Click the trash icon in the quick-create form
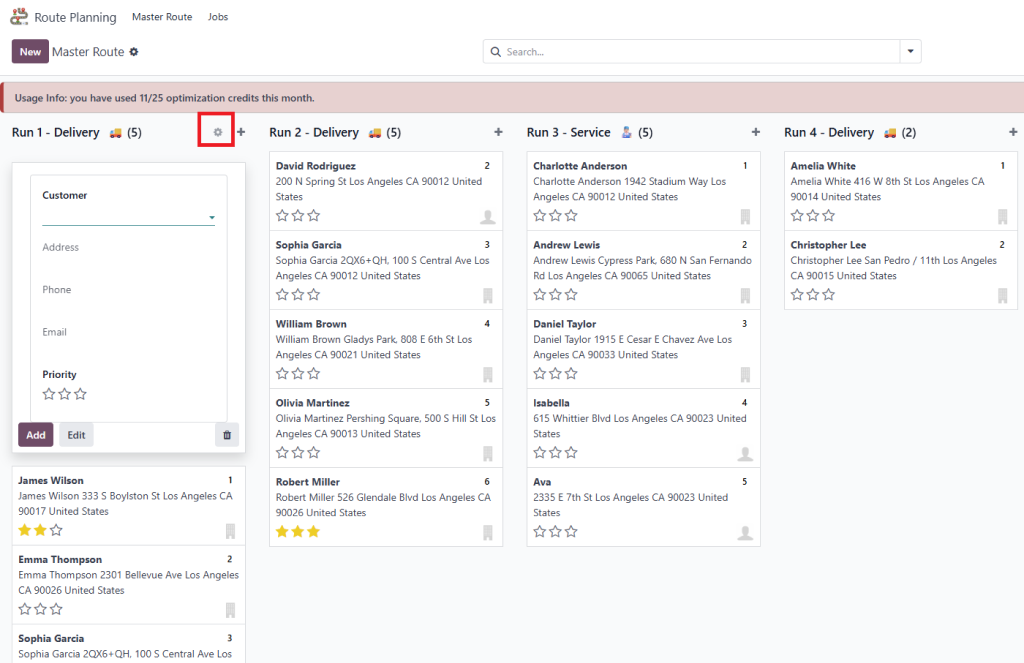 tap(227, 435)
